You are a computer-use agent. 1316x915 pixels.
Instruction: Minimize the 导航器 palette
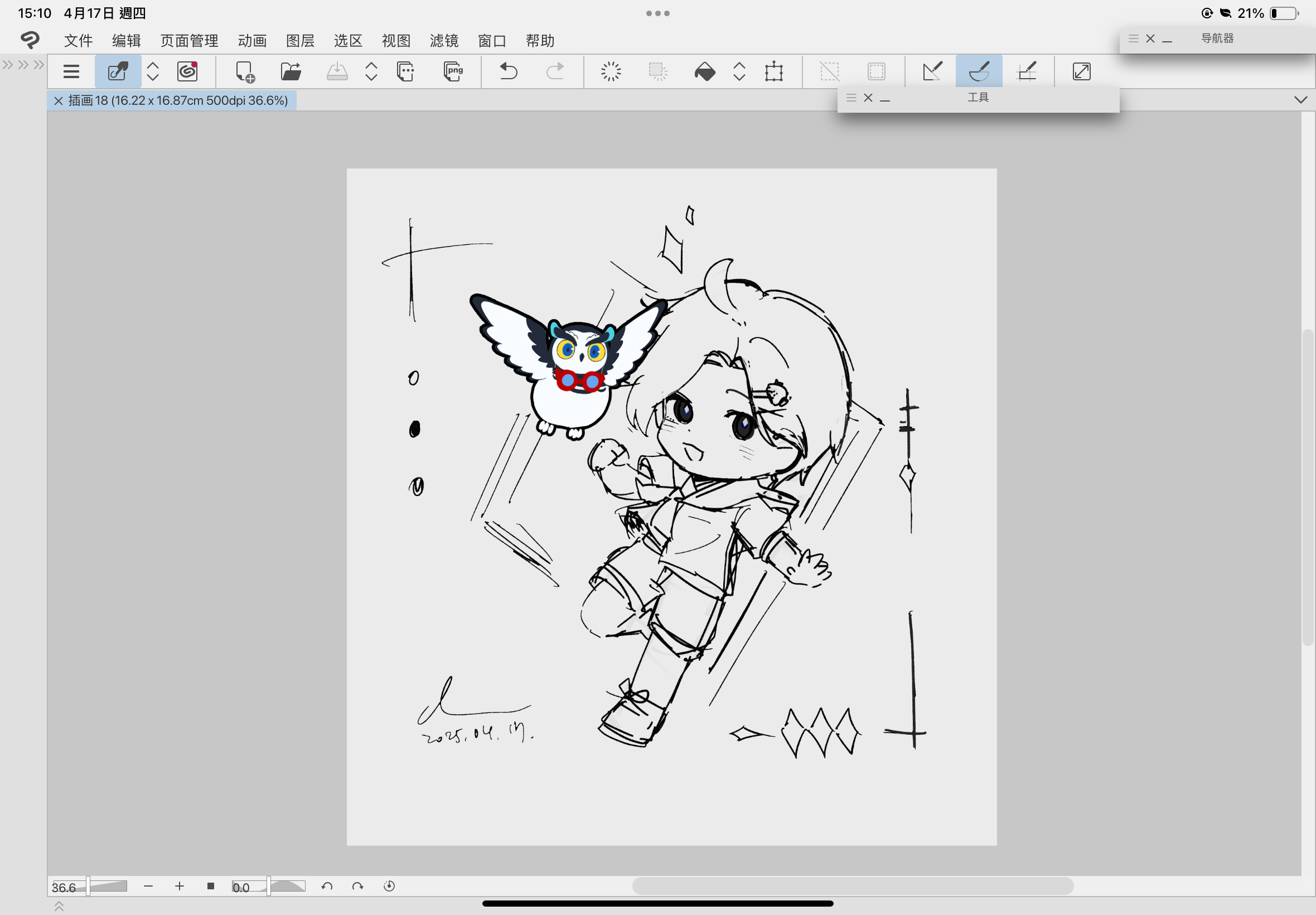(x=1167, y=40)
